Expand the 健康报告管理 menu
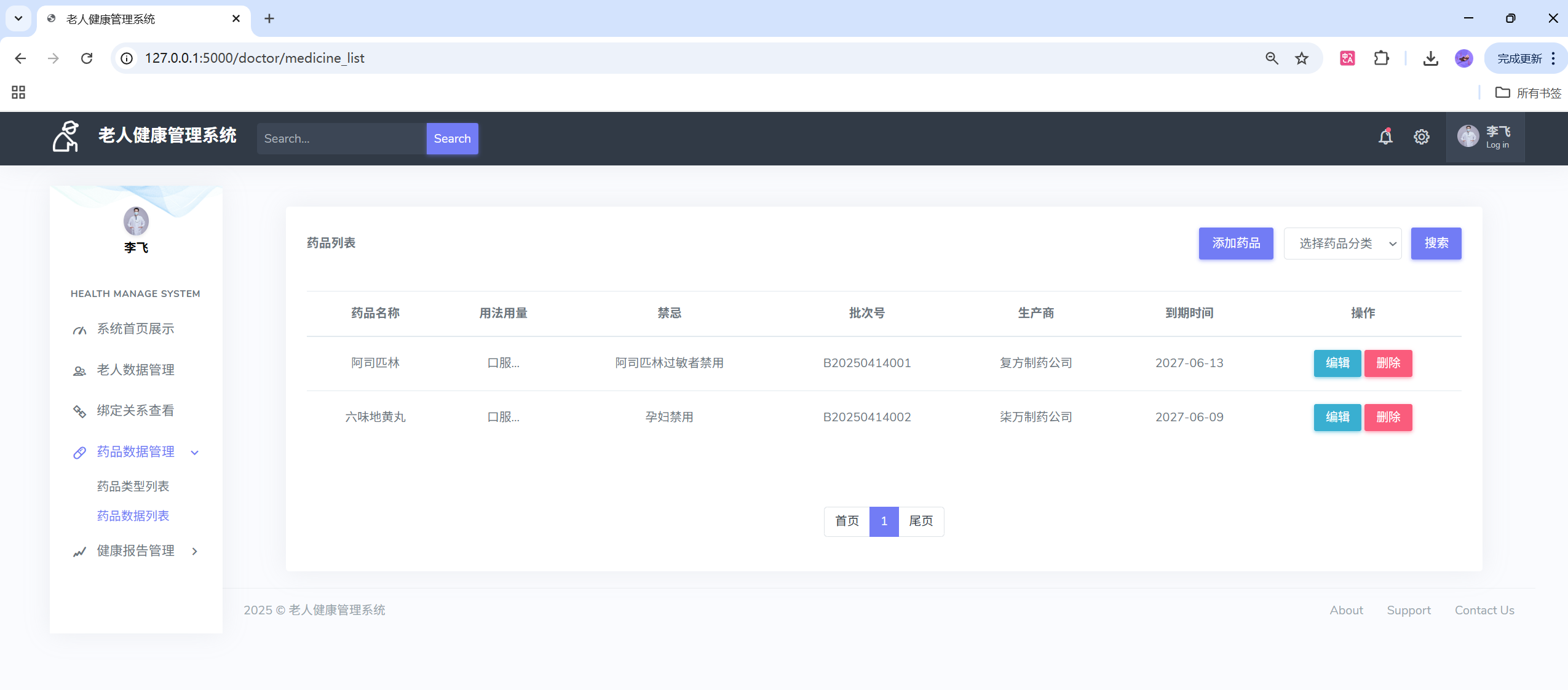Image resolution: width=1568 pixels, height=690 pixels. click(x=136, y=551)
